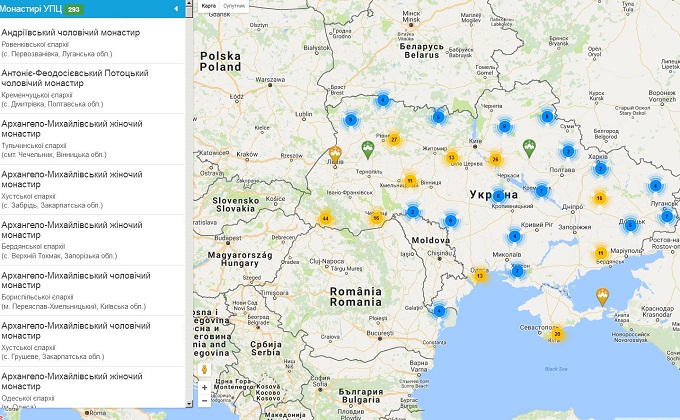Click the yellow cluster labeled 20 near Sevastopol
Screen dimensions: 680x420
(x=558, y=334)
